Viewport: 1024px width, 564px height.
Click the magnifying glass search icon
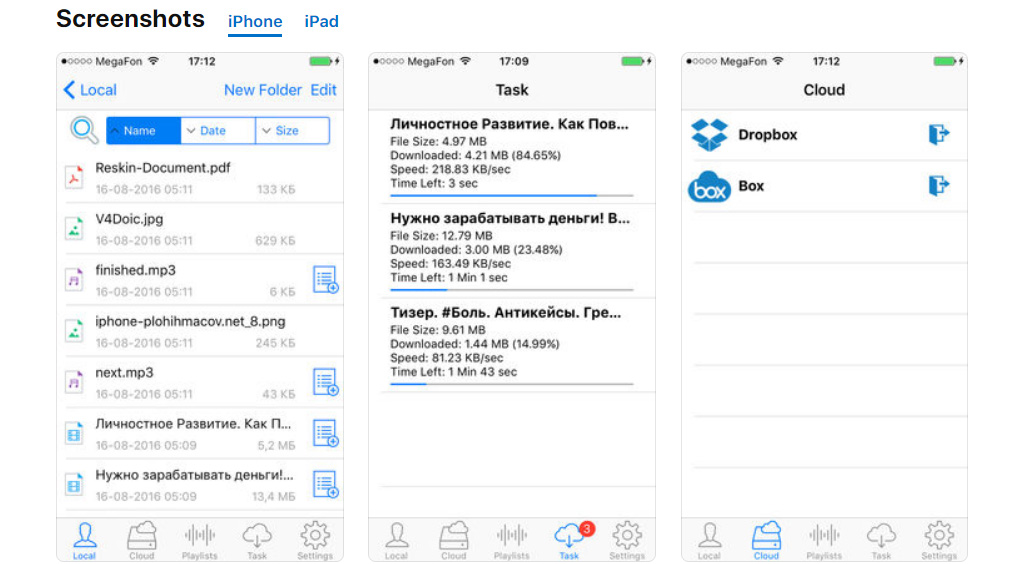tap(84, 130)
